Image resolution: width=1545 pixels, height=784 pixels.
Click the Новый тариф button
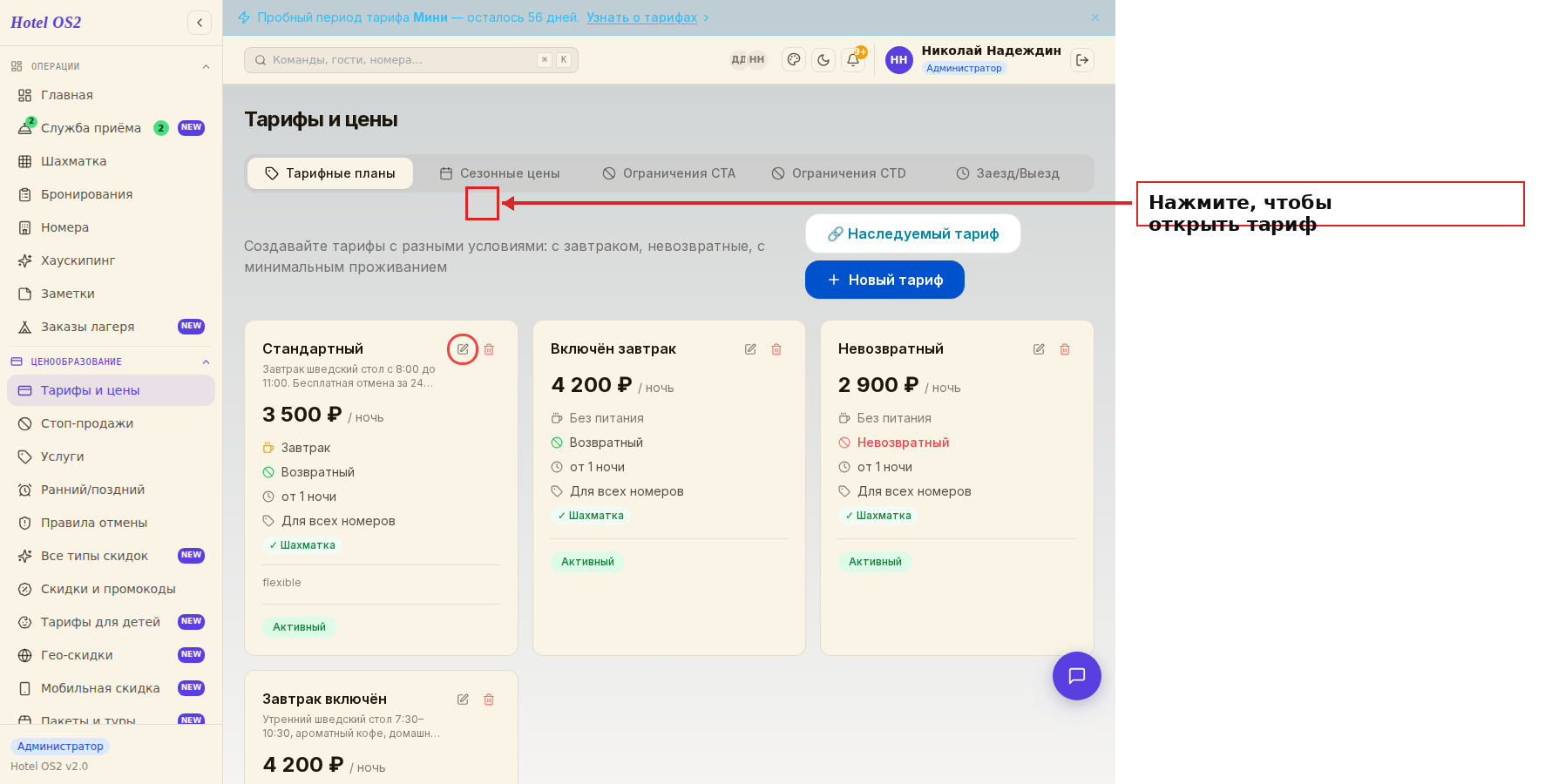pos(884,280)
